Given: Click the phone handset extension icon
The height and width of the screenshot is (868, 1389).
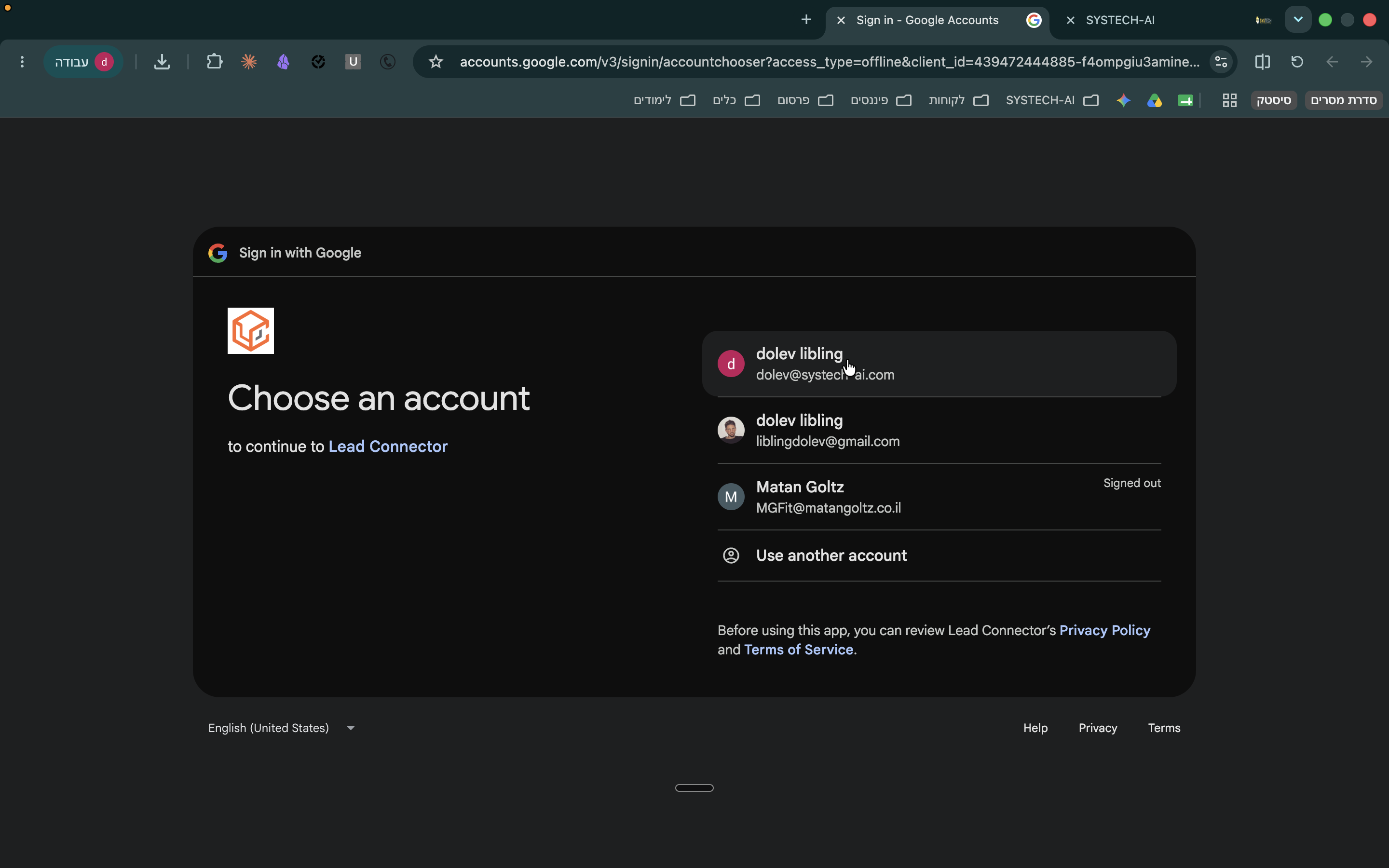Looking at the screenshot, I should pos(387,61).
